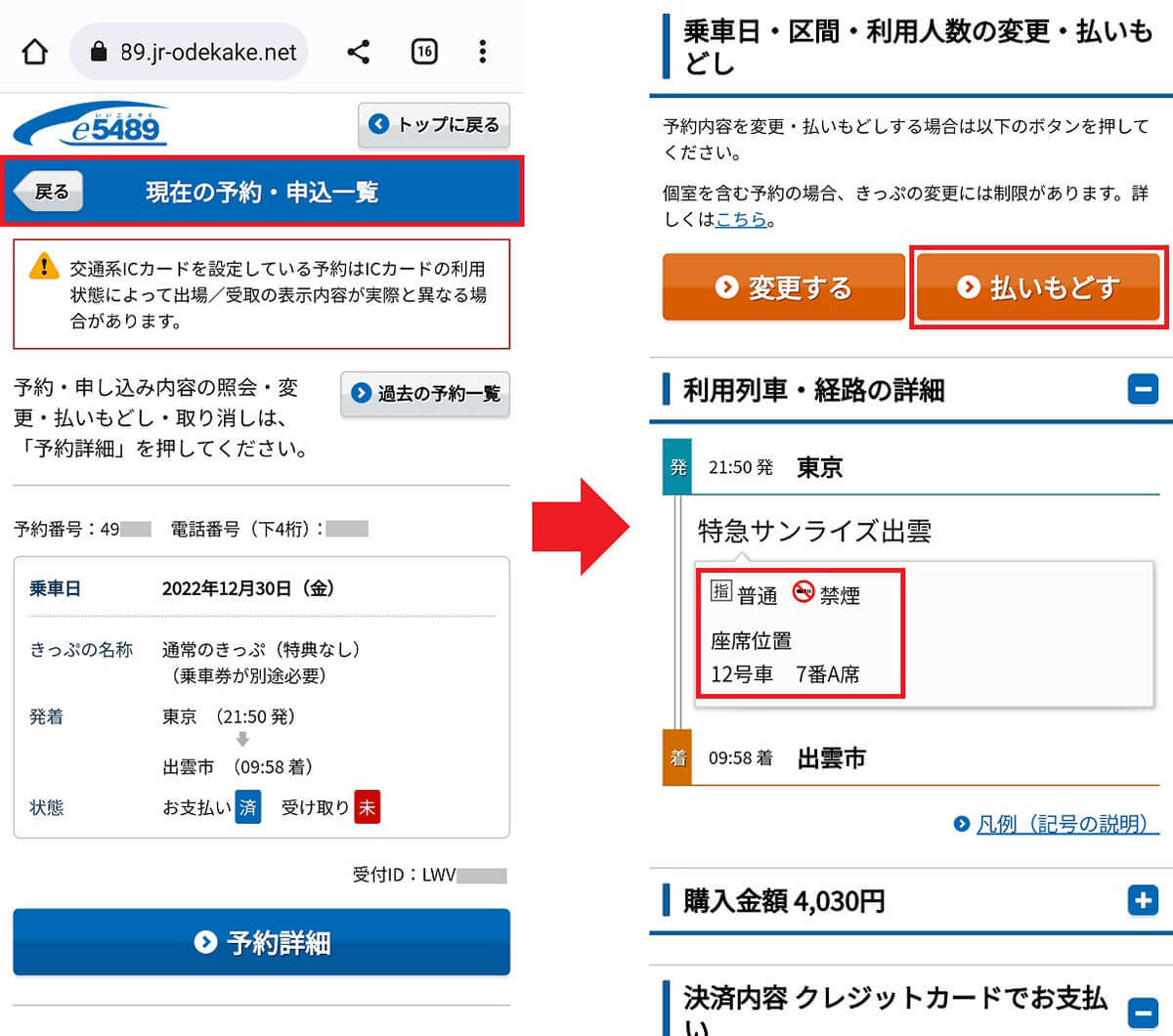Click the 現在の予約・申込一覧 header
This screenshot has width=1173, height=1036.
pyautogui.click(x=262, y=192)
